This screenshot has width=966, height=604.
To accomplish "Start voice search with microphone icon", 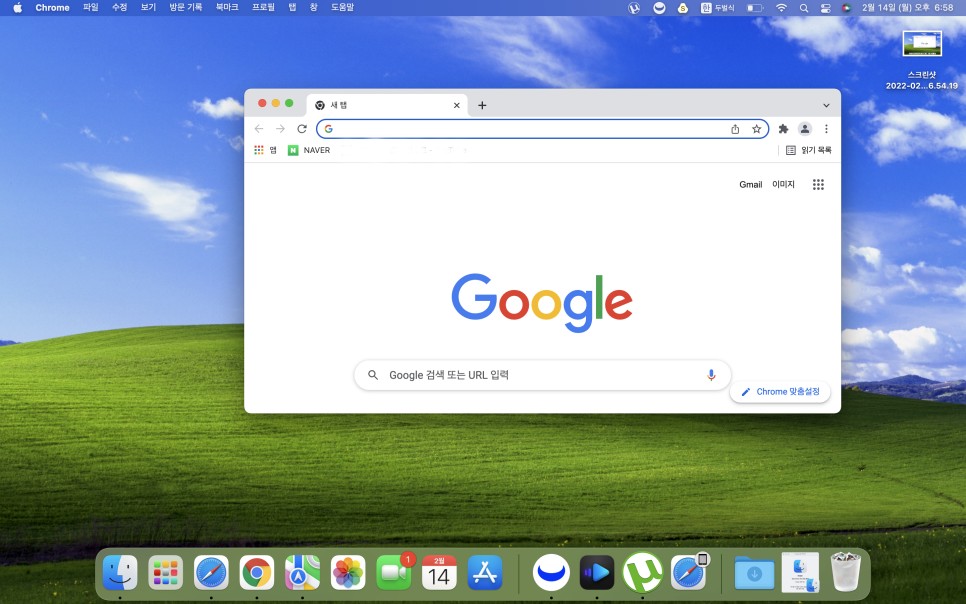I will pyautogui.click(x=711, y=375).
